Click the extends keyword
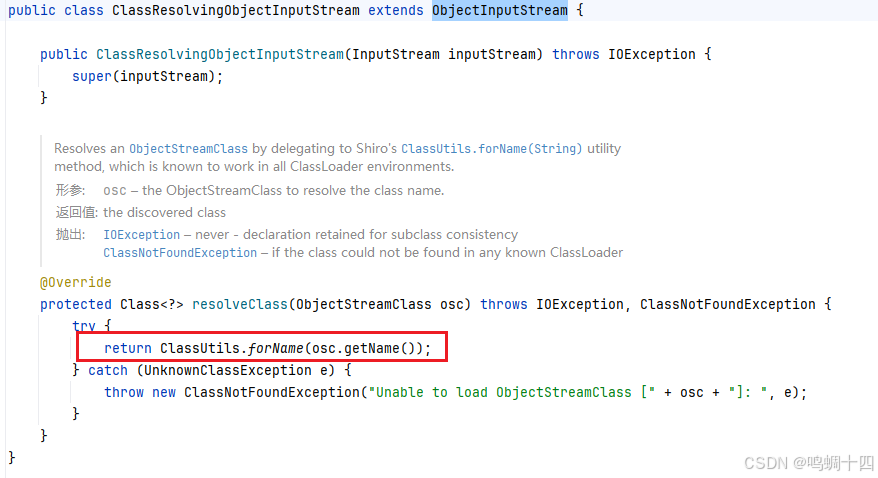 click(396, 10)
